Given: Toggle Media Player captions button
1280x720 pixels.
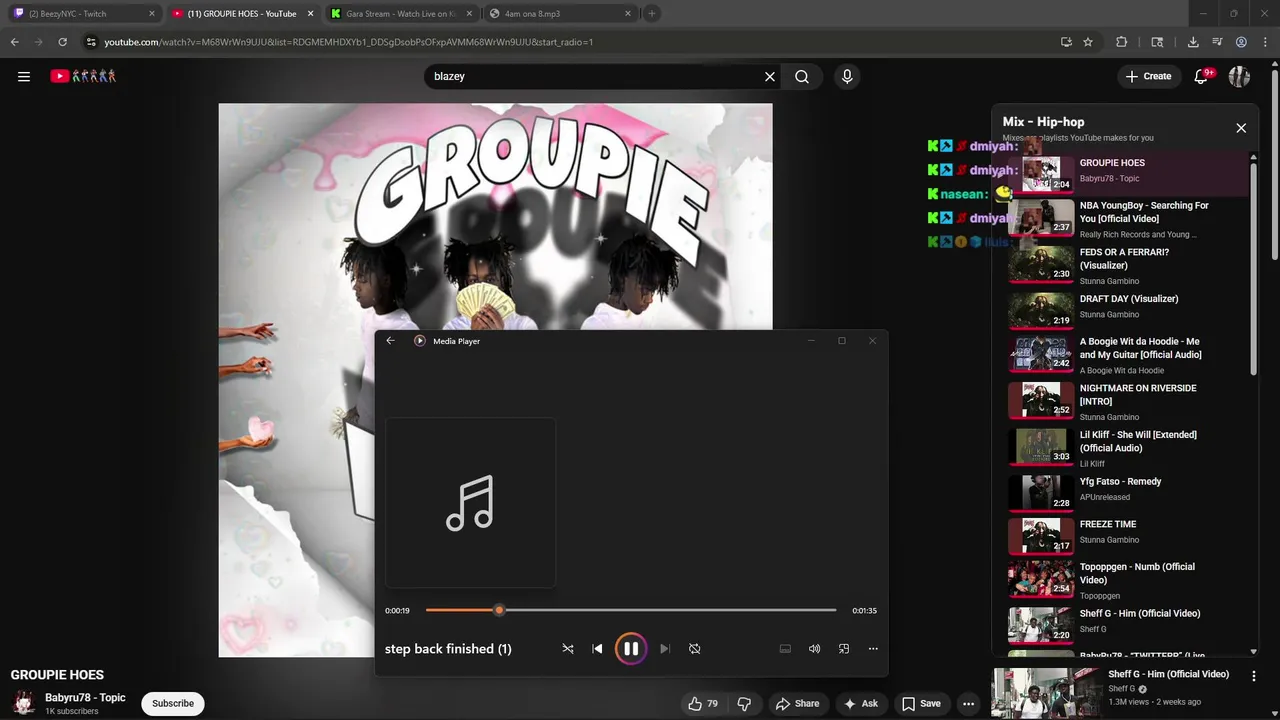Looking at the screenshot, I should (x=785, y=649).
